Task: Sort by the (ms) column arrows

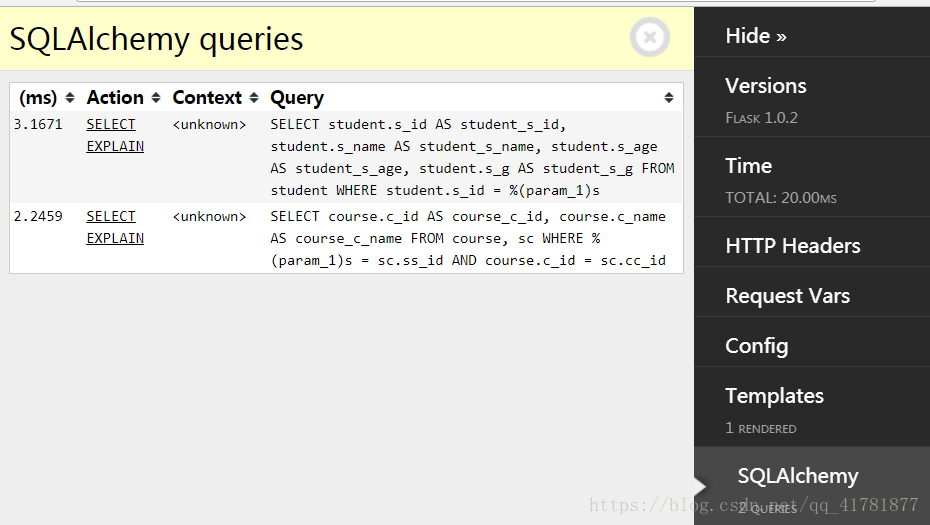Action: (70, 98)
